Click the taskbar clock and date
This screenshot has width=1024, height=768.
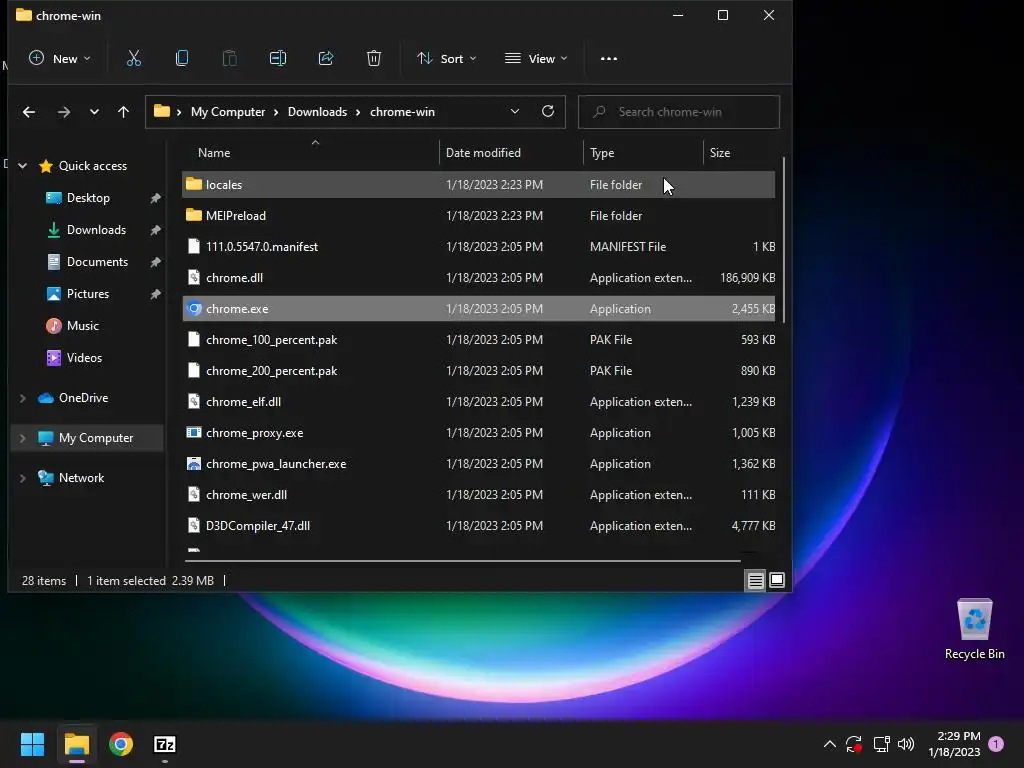coord(954,744)
